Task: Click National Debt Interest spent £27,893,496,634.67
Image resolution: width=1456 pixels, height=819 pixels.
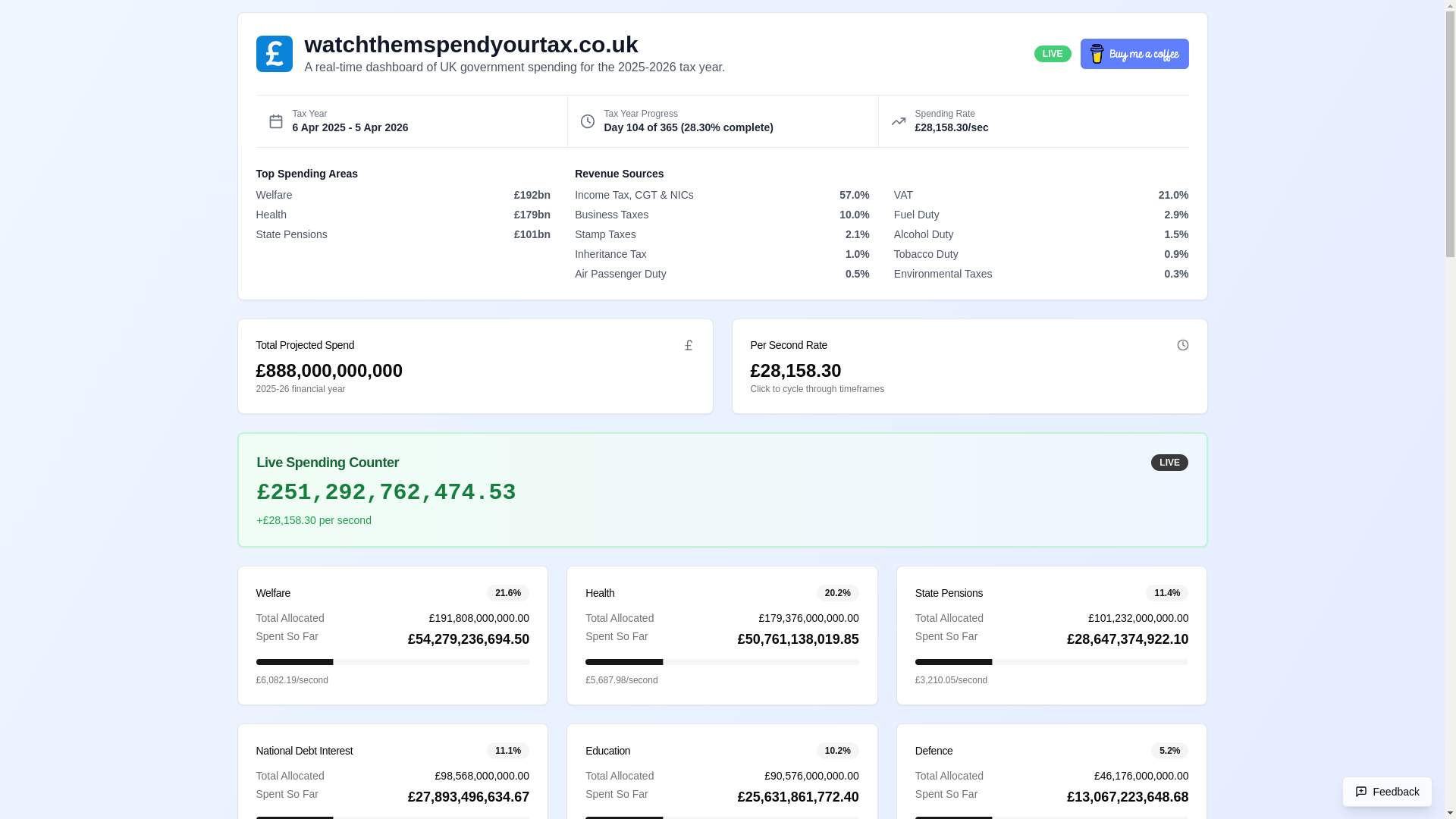Action: [468, 797]
